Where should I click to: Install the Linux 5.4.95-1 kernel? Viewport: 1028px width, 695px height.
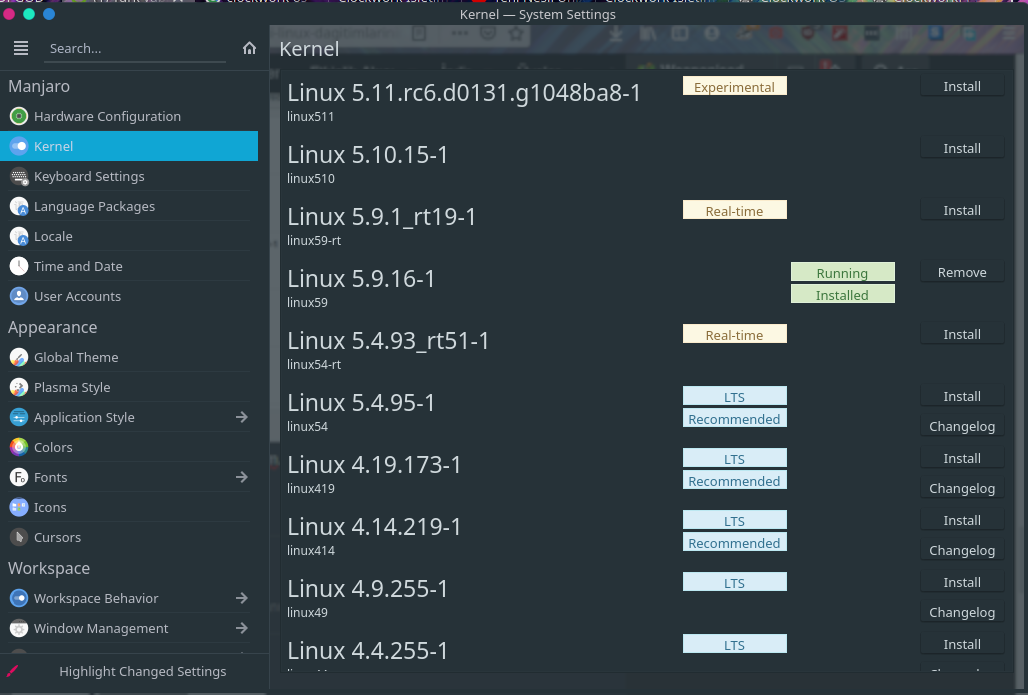point(962,396)
